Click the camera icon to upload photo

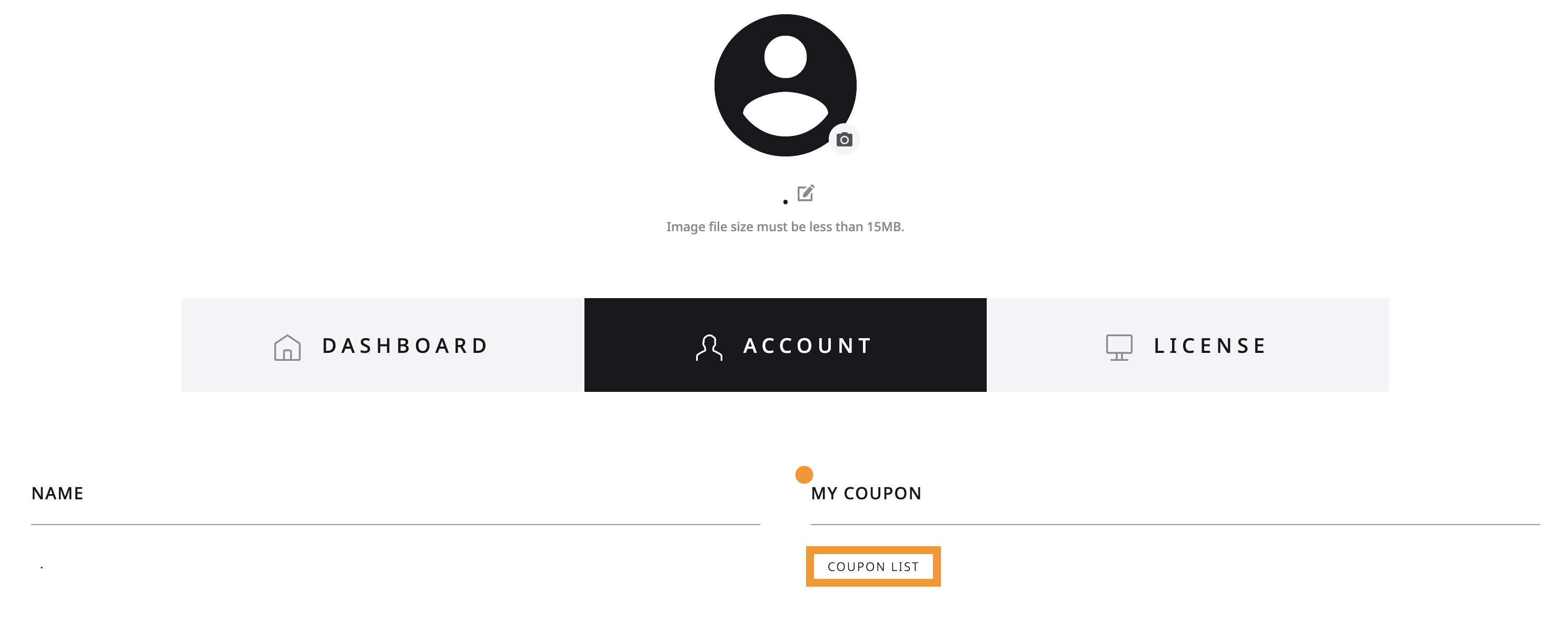click(843, 140)
